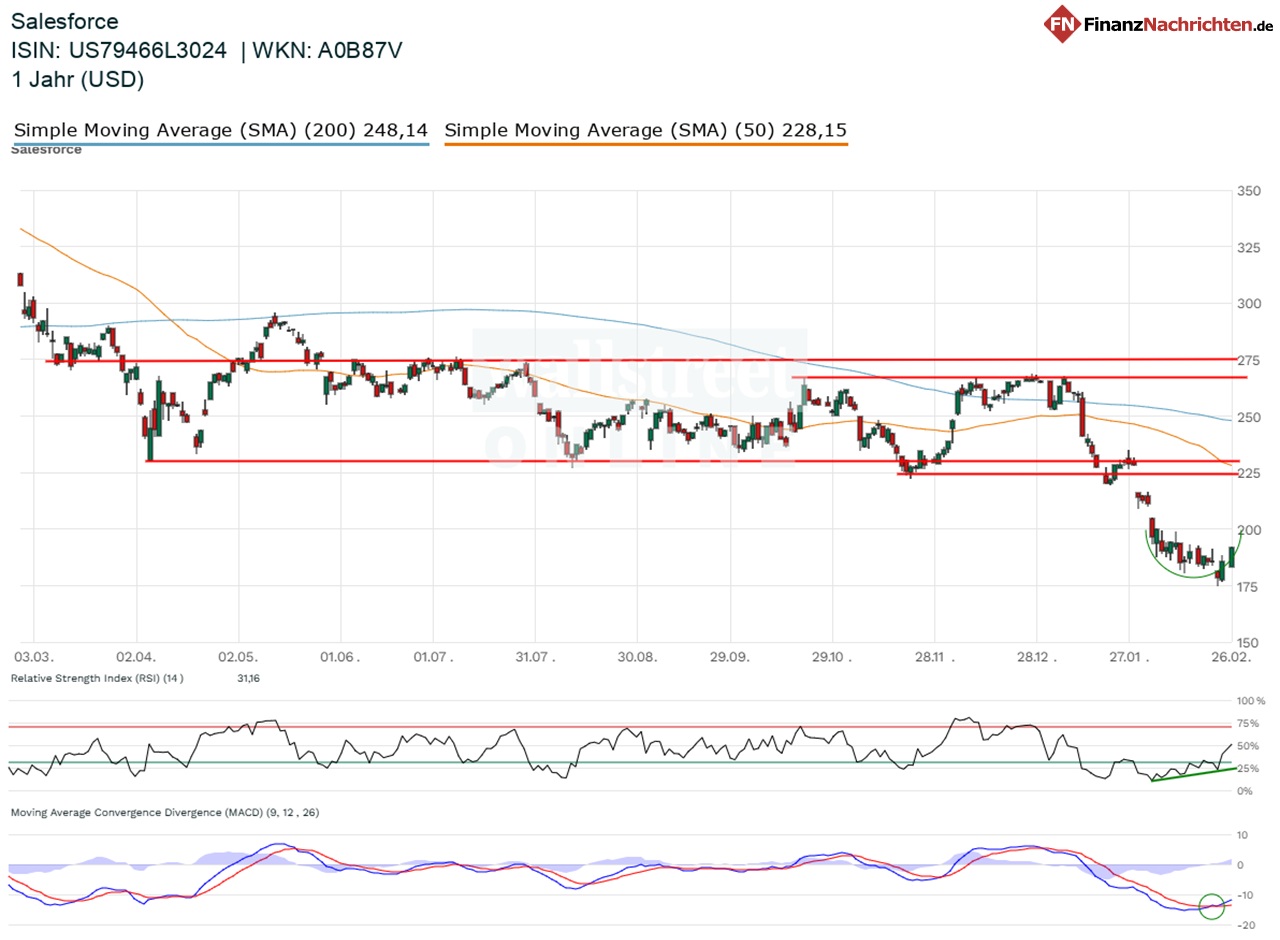
Task: Toggle the SMA (200) indicator visibility
Action: 220,129
